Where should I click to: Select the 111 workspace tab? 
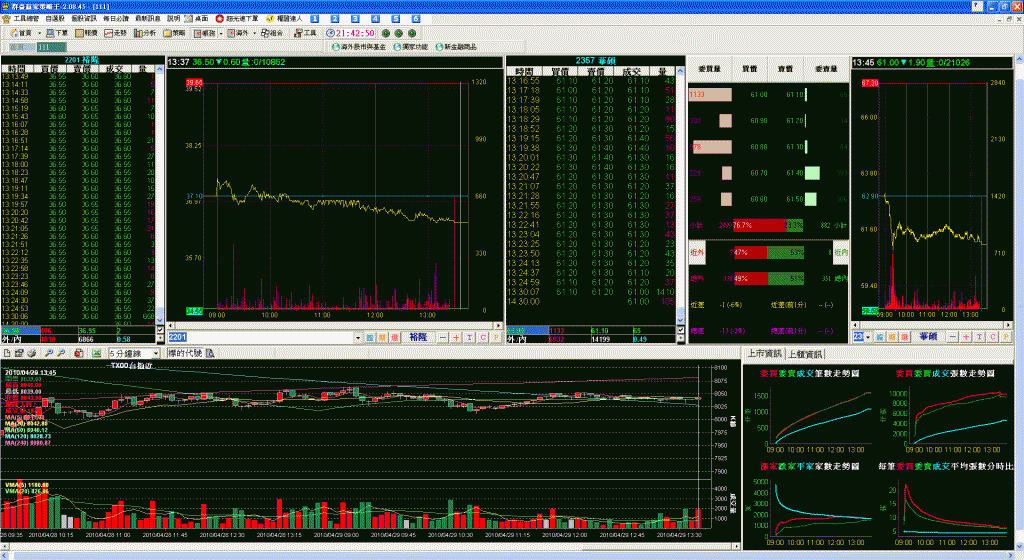coord(52,47)
